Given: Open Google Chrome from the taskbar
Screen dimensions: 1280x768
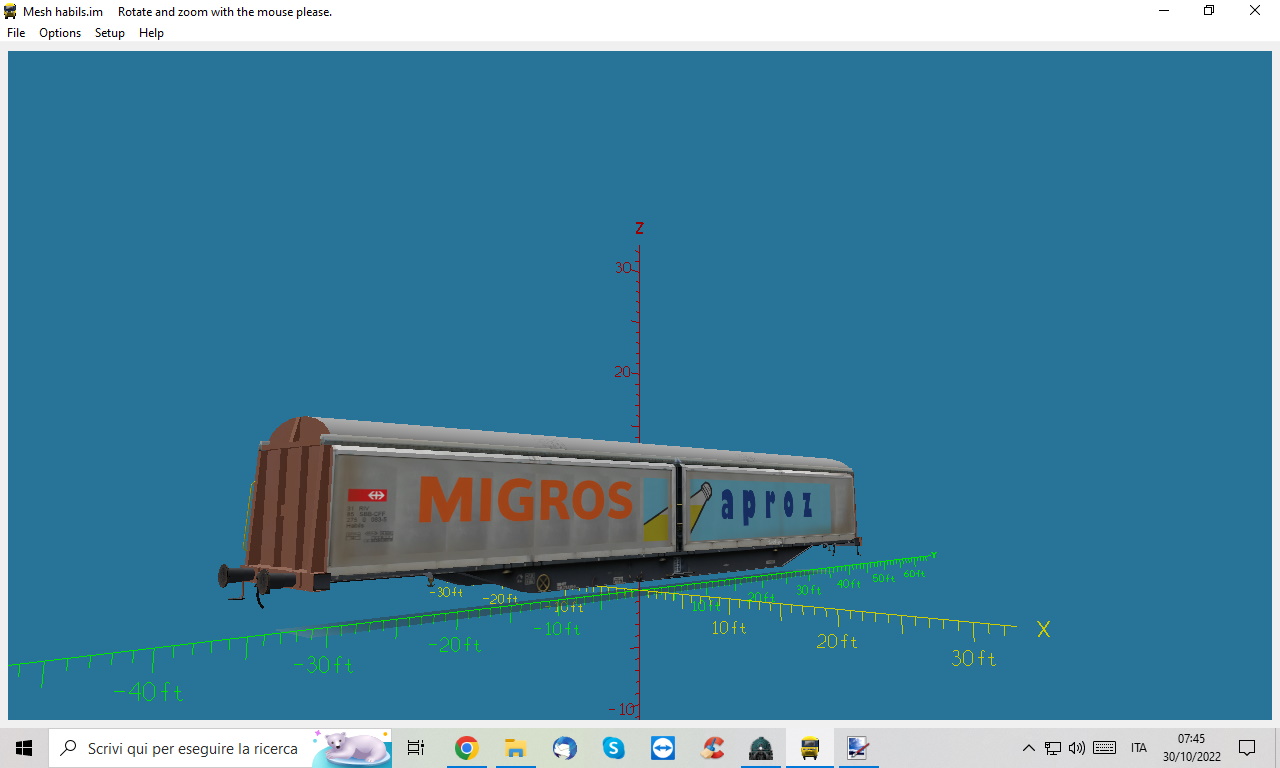Looking at the screenshot, I should point(466,748).
